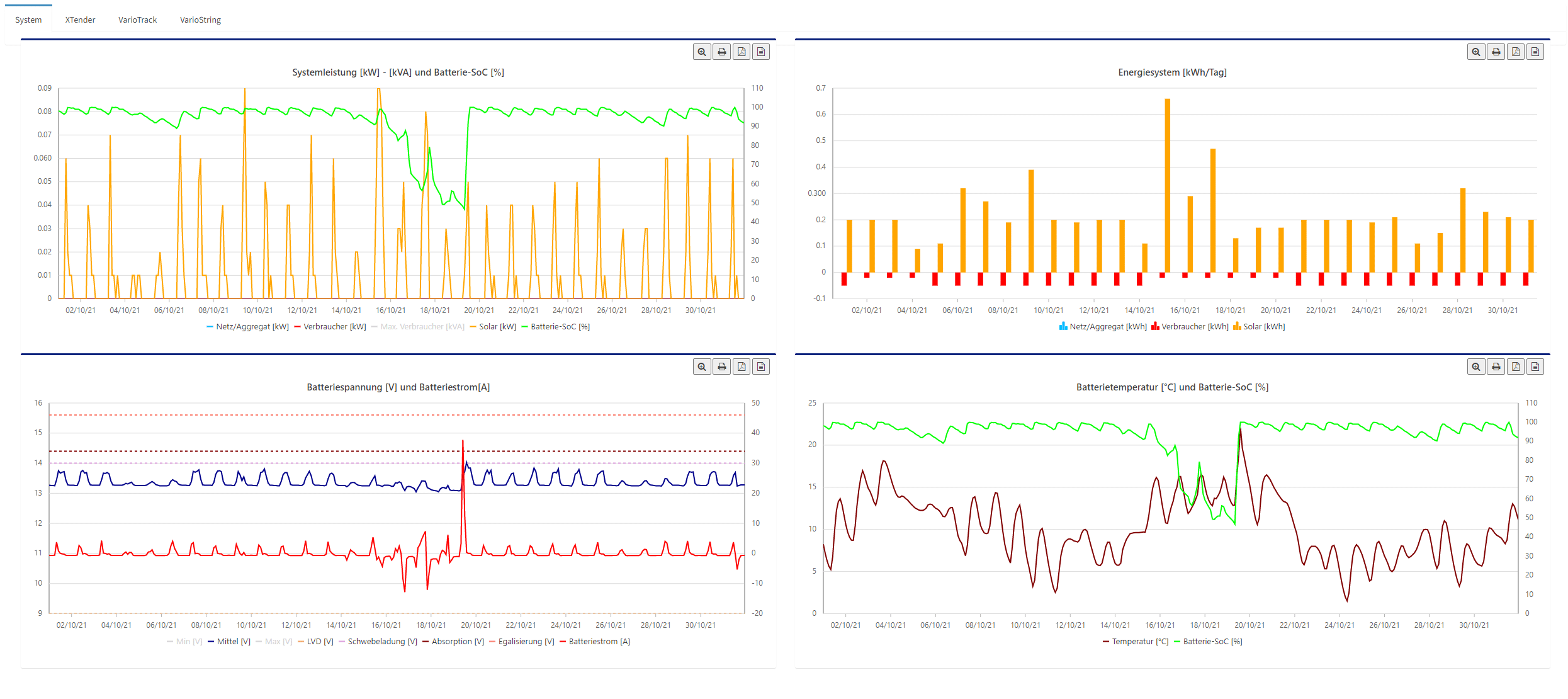Image resolution: width=1568 pixels, height=699 pixels.
Task: Hide the Solar [kW] series via legend
Action: click(x=497, y=327)
